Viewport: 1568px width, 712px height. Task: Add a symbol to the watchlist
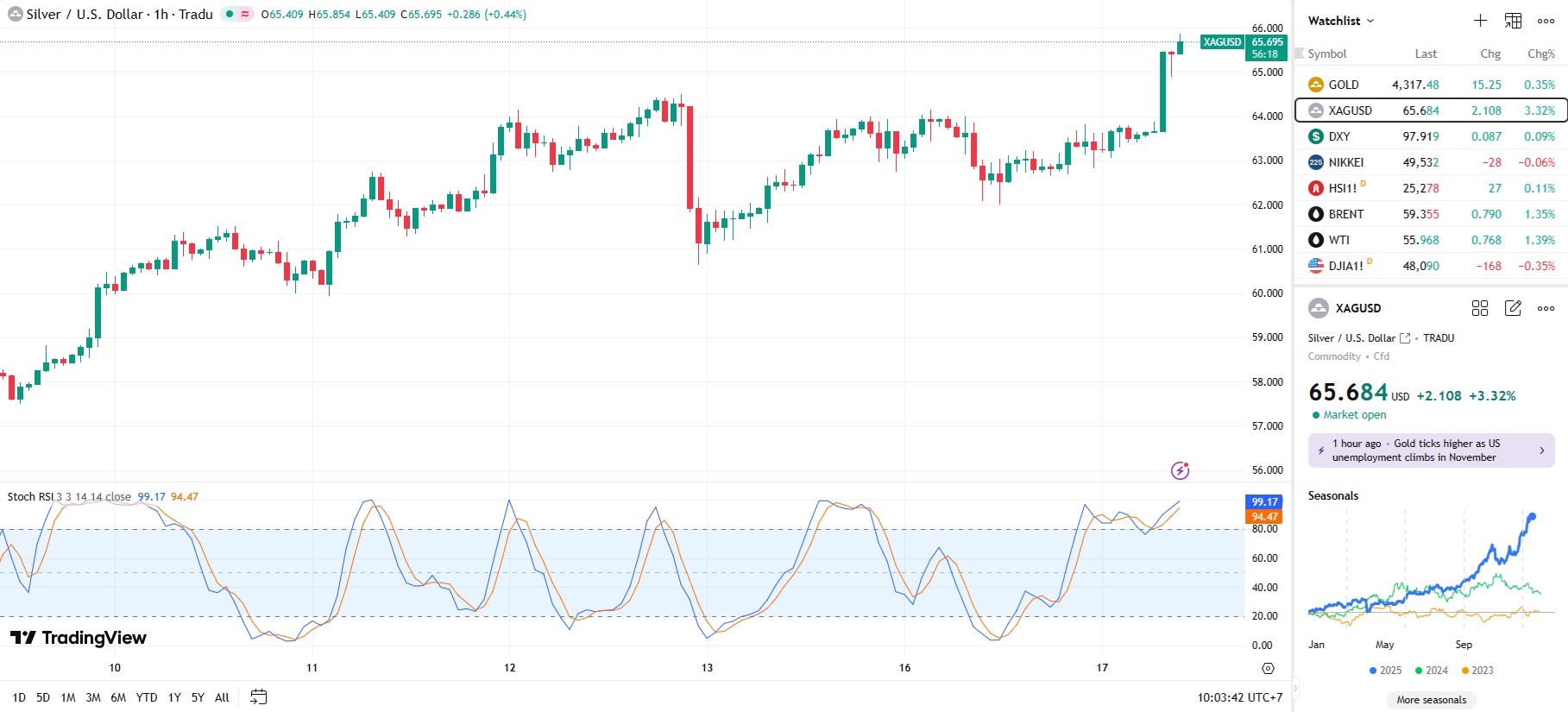[x=1480, y=21]
